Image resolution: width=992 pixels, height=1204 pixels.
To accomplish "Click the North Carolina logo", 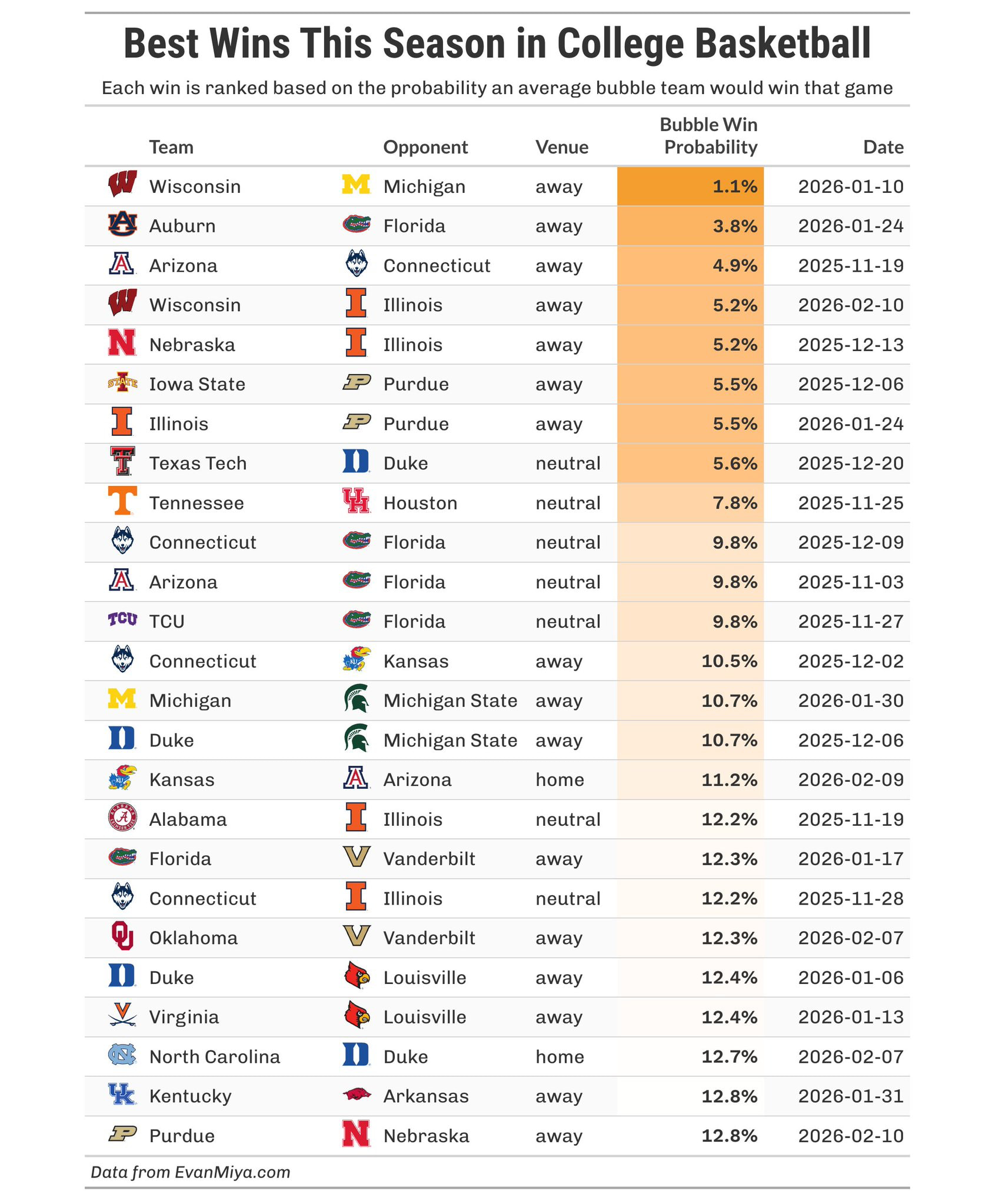I will (122, 1055).
